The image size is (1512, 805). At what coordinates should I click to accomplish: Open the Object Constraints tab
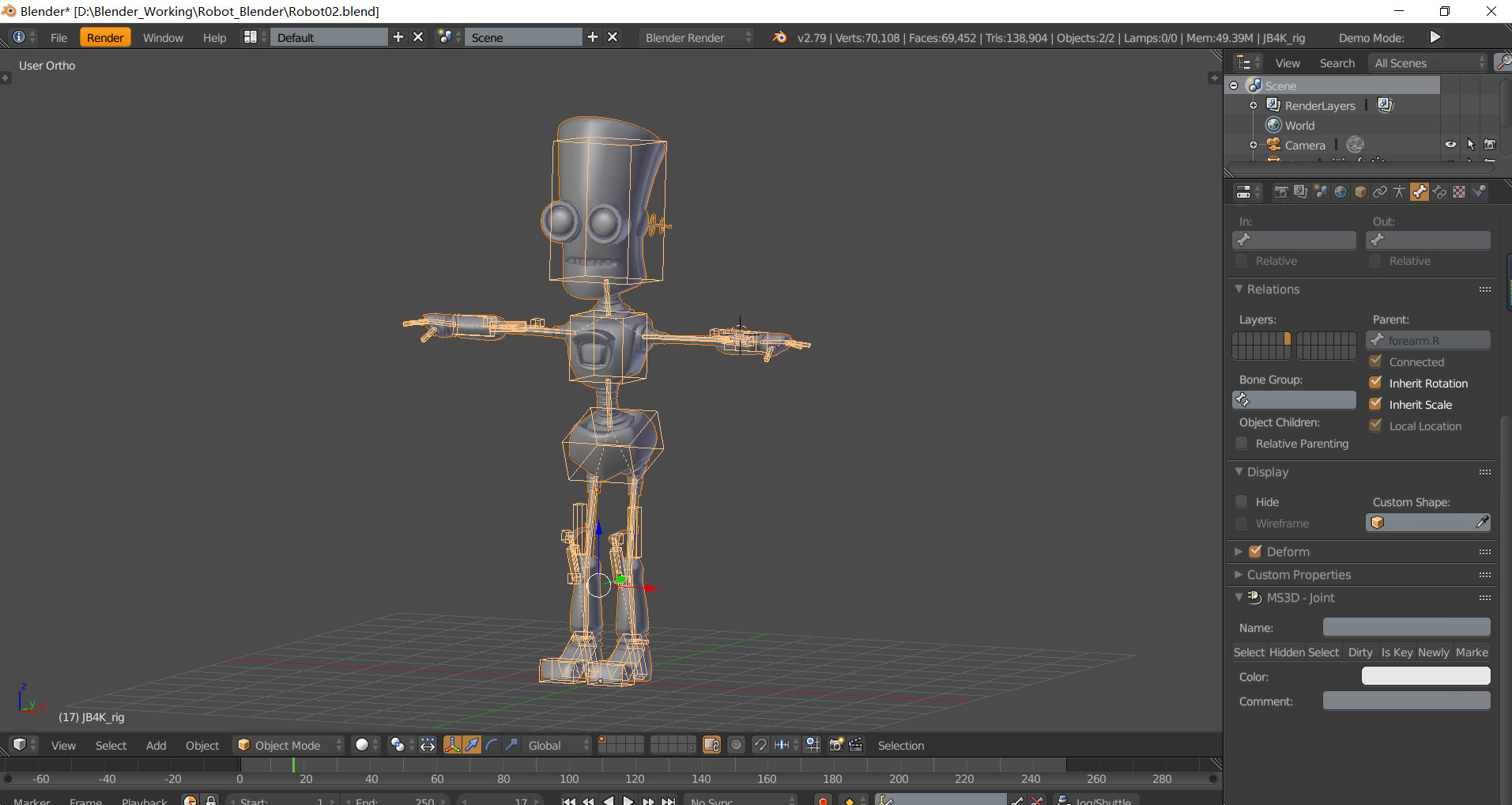[1381, 191]
